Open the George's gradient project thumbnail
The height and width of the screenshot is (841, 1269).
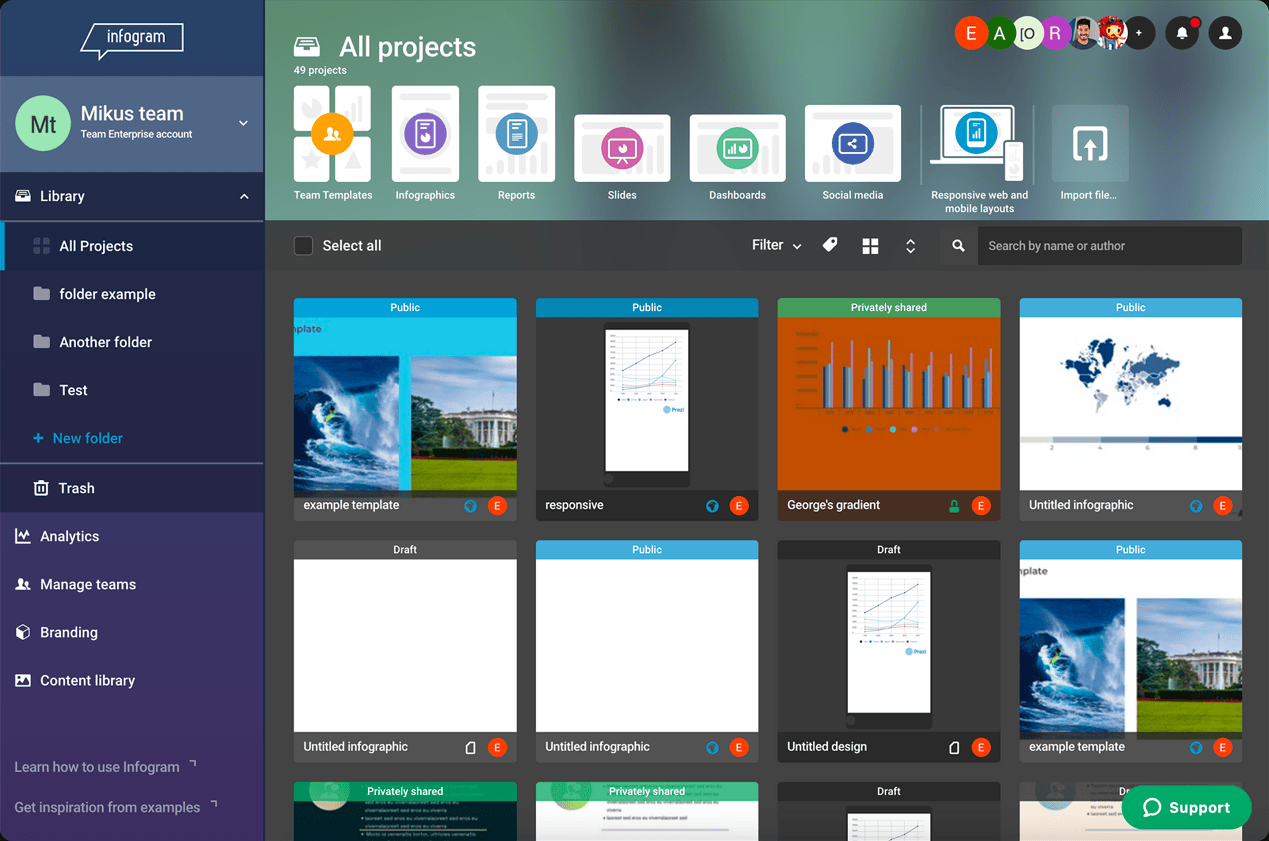(889, 404)
